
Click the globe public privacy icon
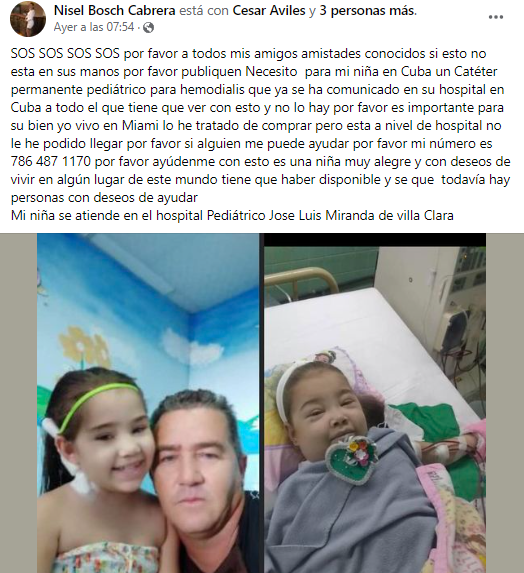click(148, 28)
